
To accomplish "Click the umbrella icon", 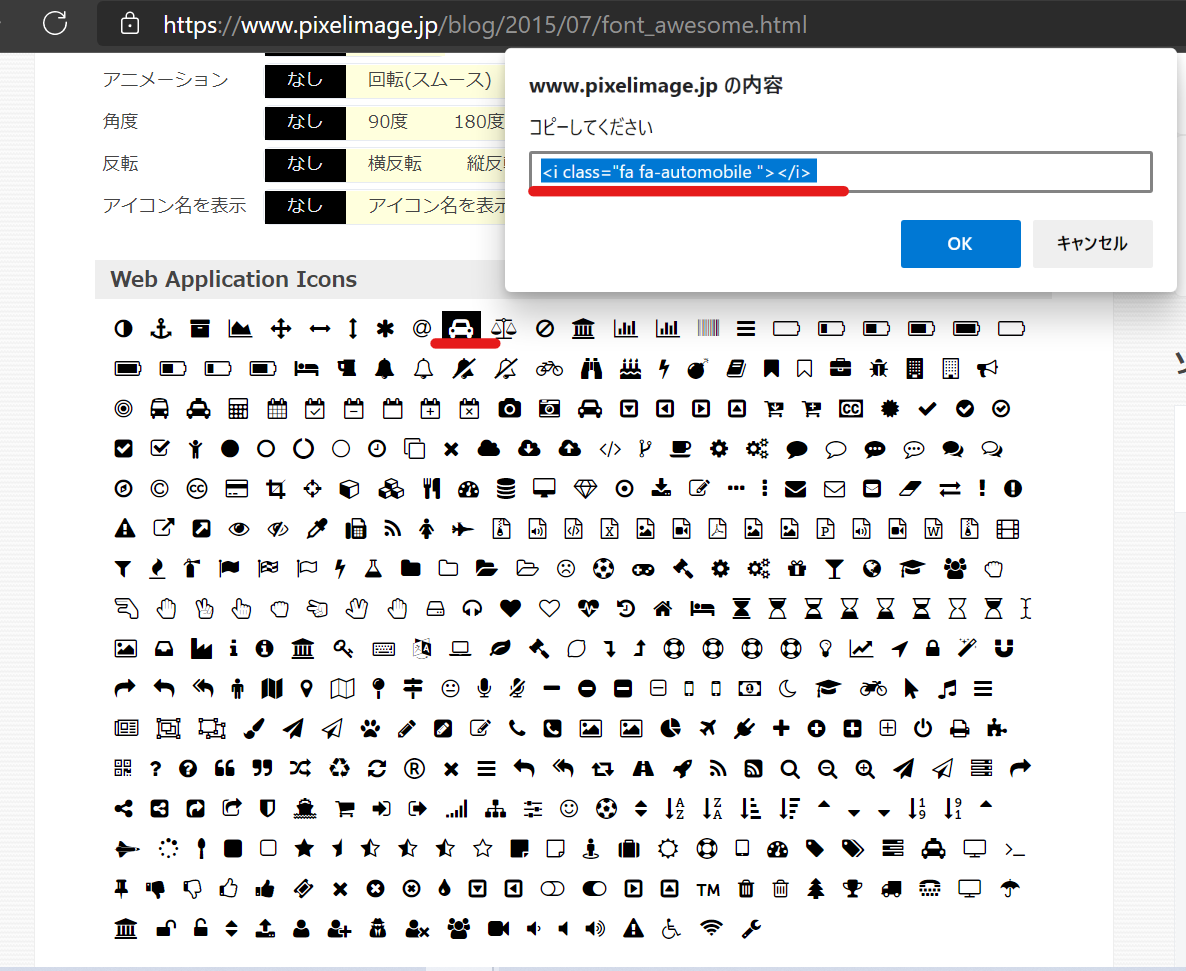I will point(1009,889).
